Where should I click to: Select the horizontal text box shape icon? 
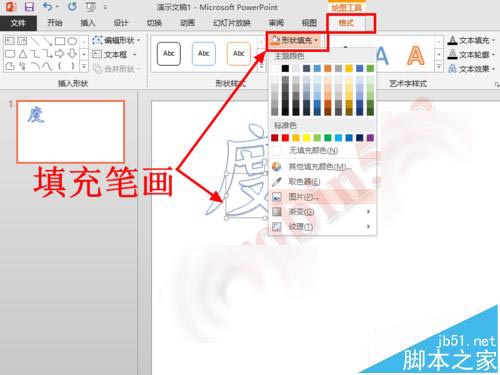[x=10, y=41]
